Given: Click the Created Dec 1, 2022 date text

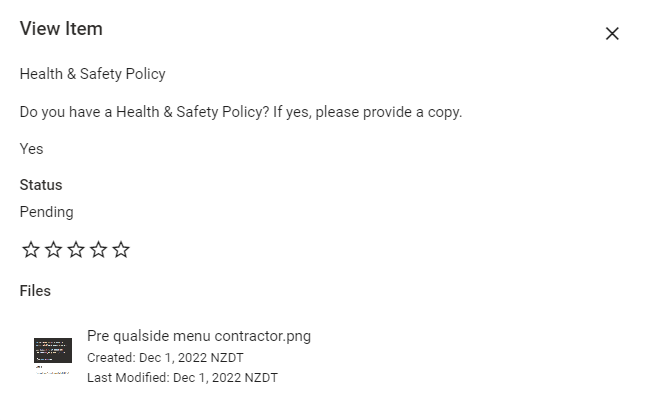Looking at the screenshot, I should (165, 357).
